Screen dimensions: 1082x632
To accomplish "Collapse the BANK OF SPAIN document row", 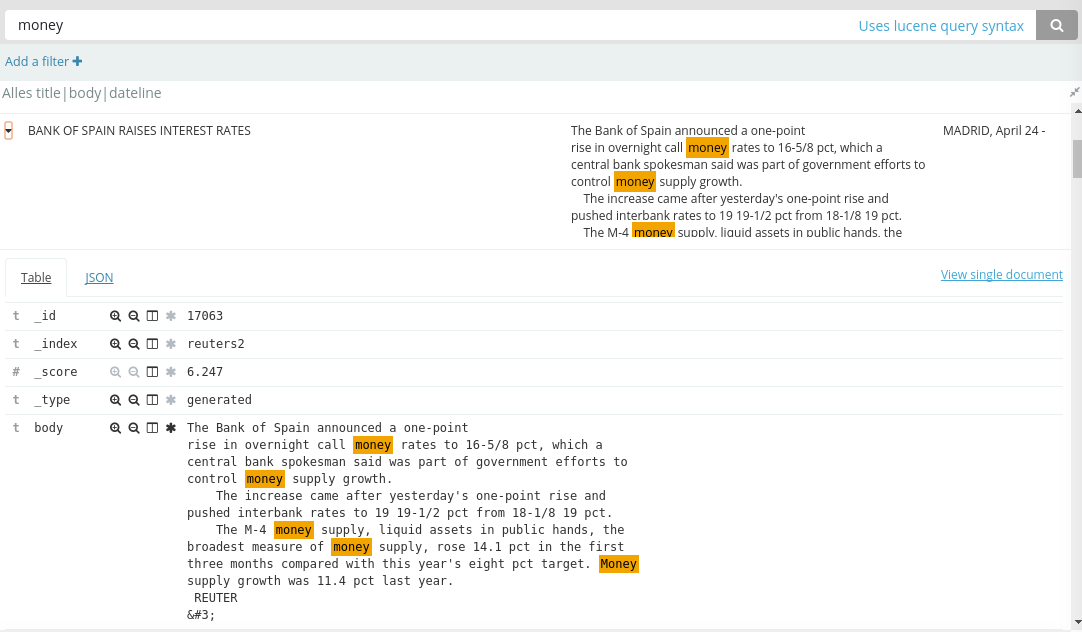I will tap(8, 130).
